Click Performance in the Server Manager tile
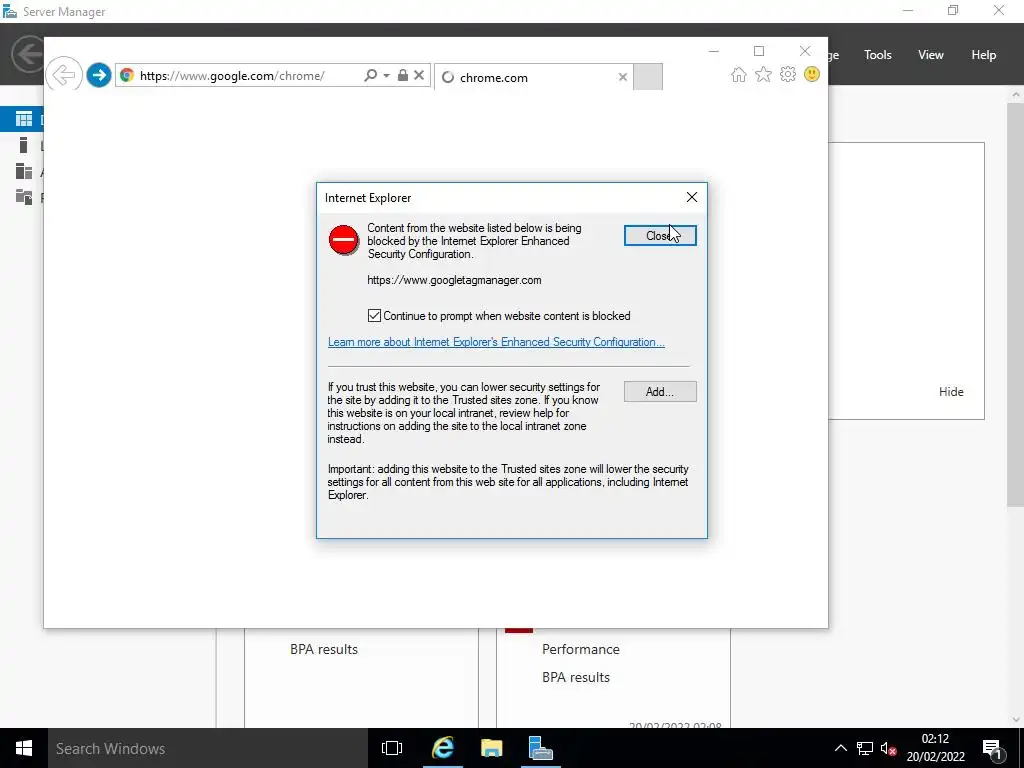Screen dimensions: 1024x768 (x=581, y=649)
